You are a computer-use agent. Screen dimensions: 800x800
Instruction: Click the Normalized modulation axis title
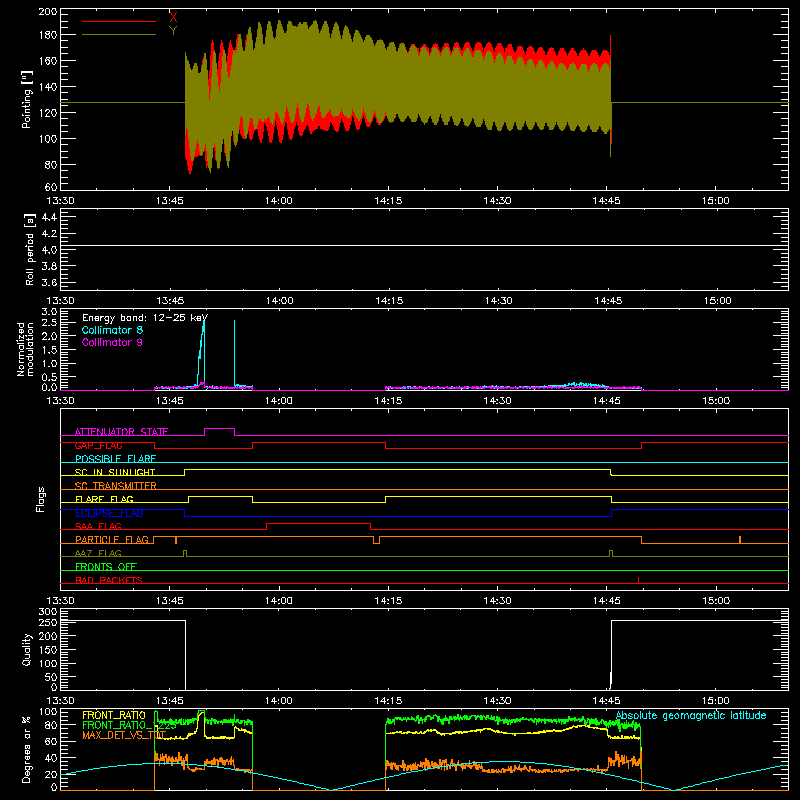pos(25,349)
